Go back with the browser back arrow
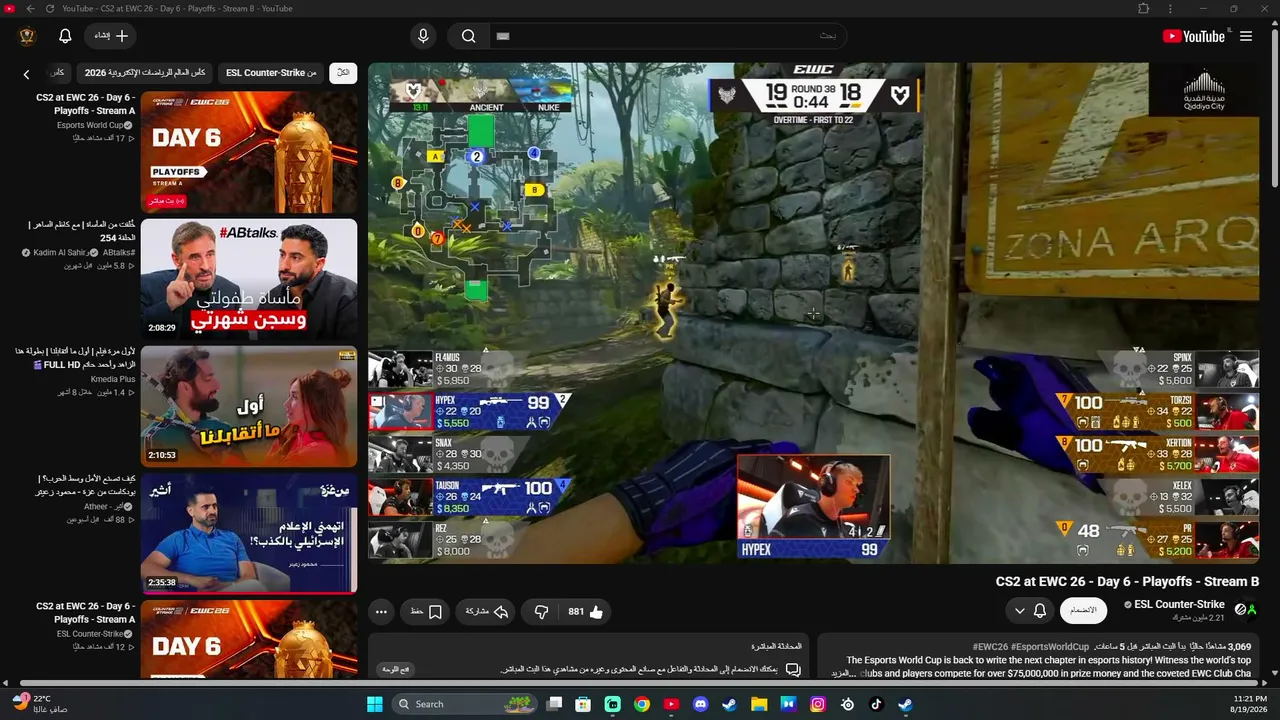1280x720 pixels. tap(30, 9)
